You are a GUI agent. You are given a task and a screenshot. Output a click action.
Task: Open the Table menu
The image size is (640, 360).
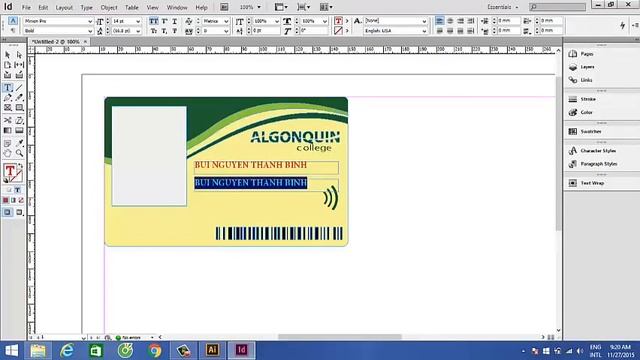131,8
